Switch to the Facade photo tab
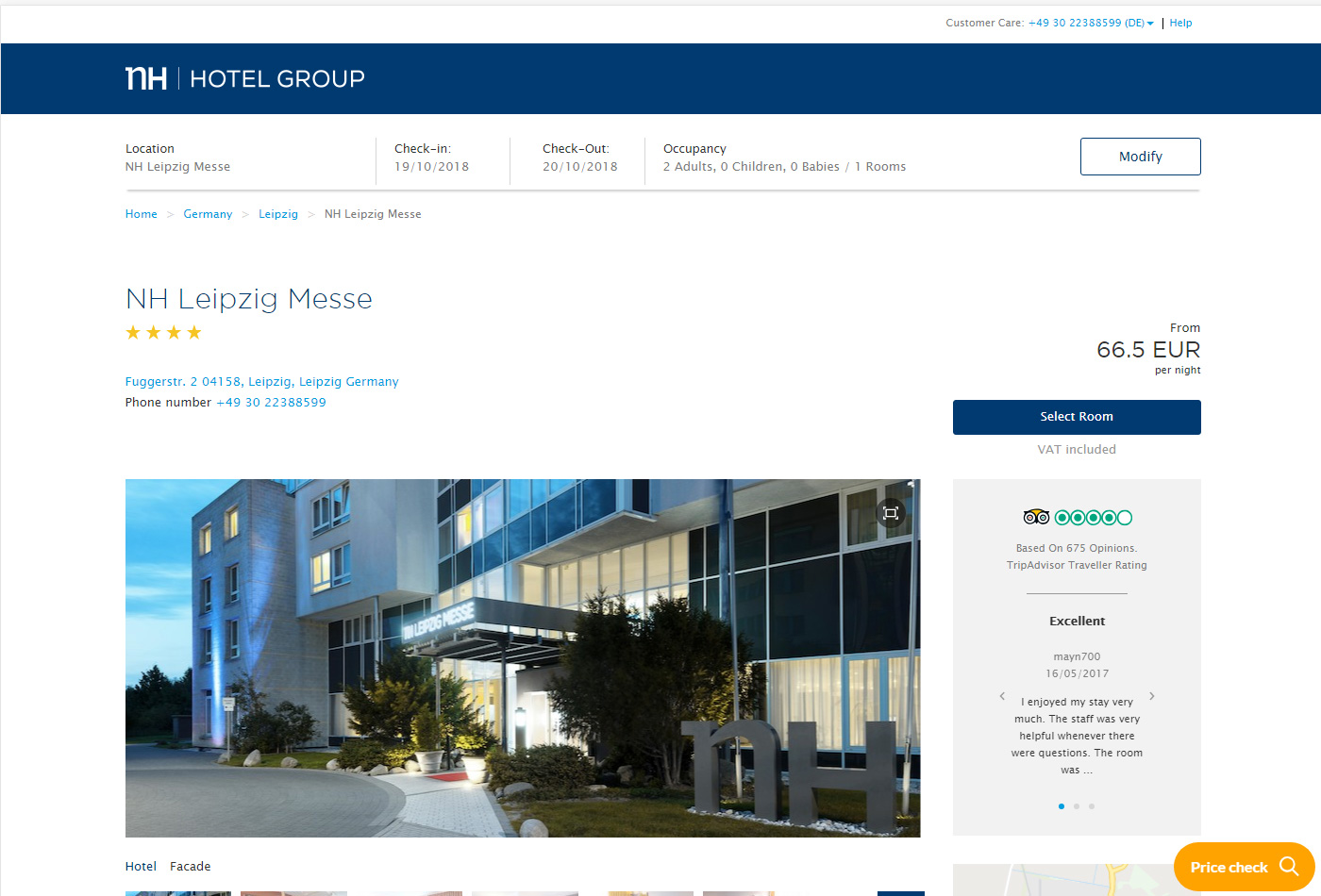This screenshot has height=896, width=1321. (190, 866)
